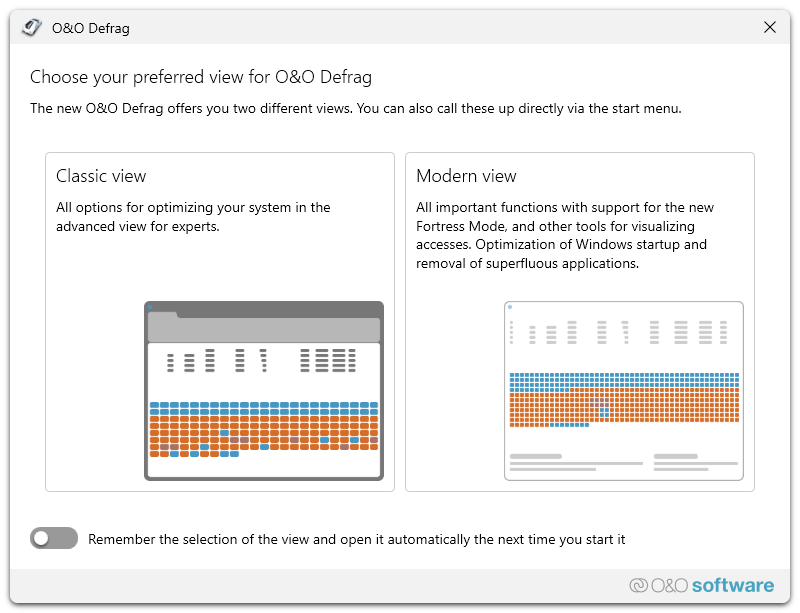Select the Modern view card
The height and width of the screenshot is (613, 800).
[580, 320]
